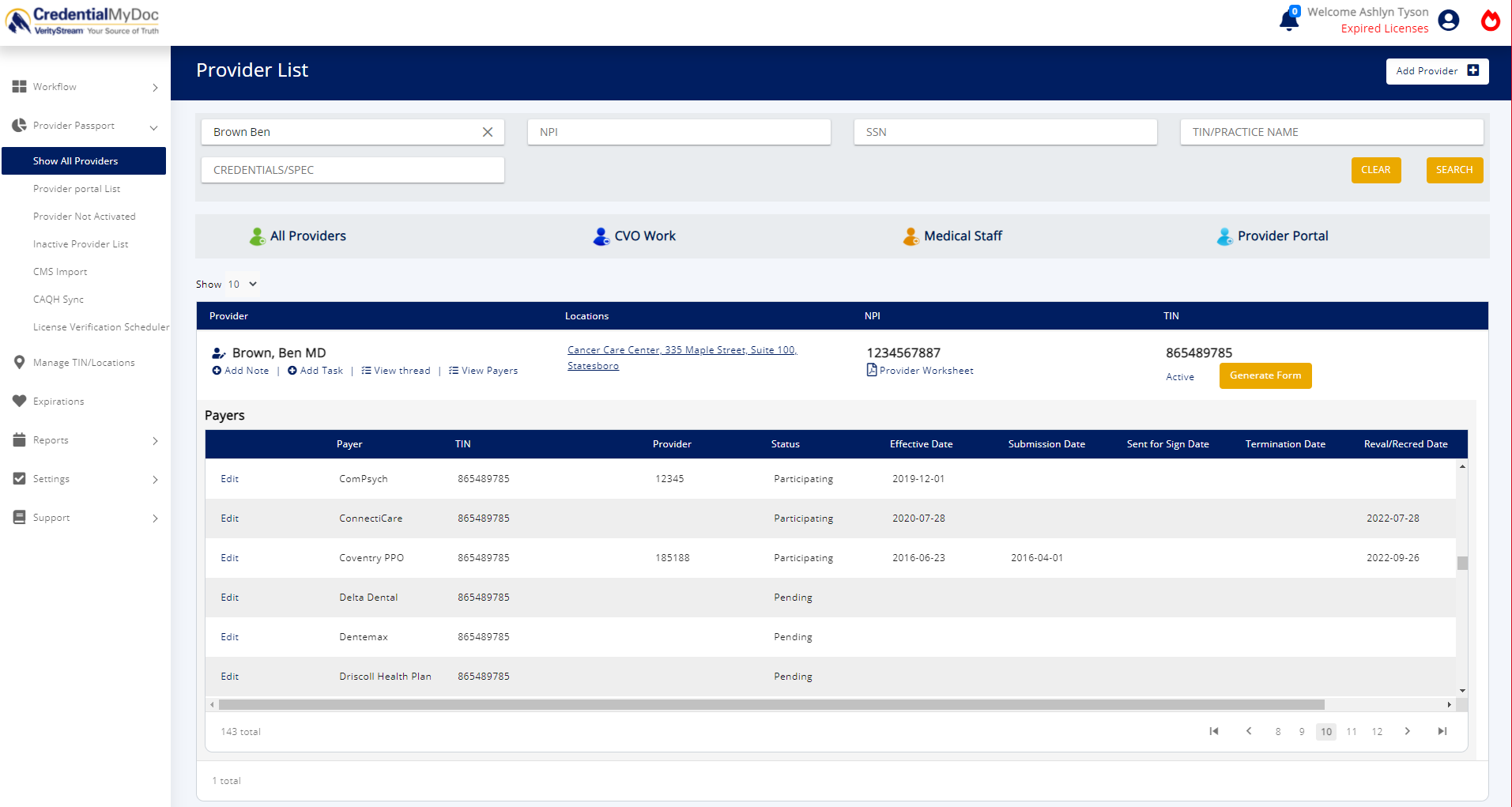Open the user account profile icon
The image size is (1512, 807).
point(1449,21)
